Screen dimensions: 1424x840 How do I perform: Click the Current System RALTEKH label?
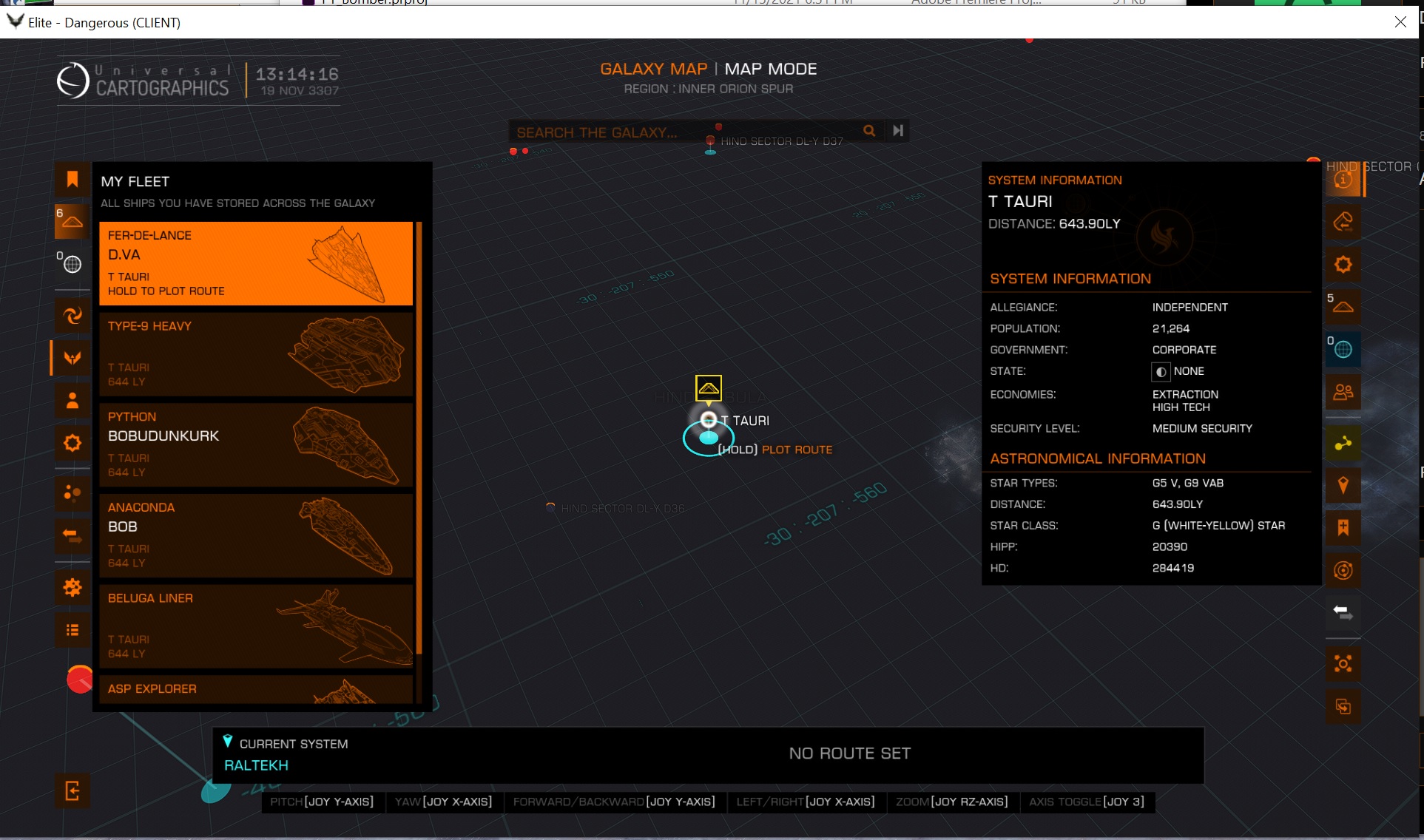click(256, 765)
